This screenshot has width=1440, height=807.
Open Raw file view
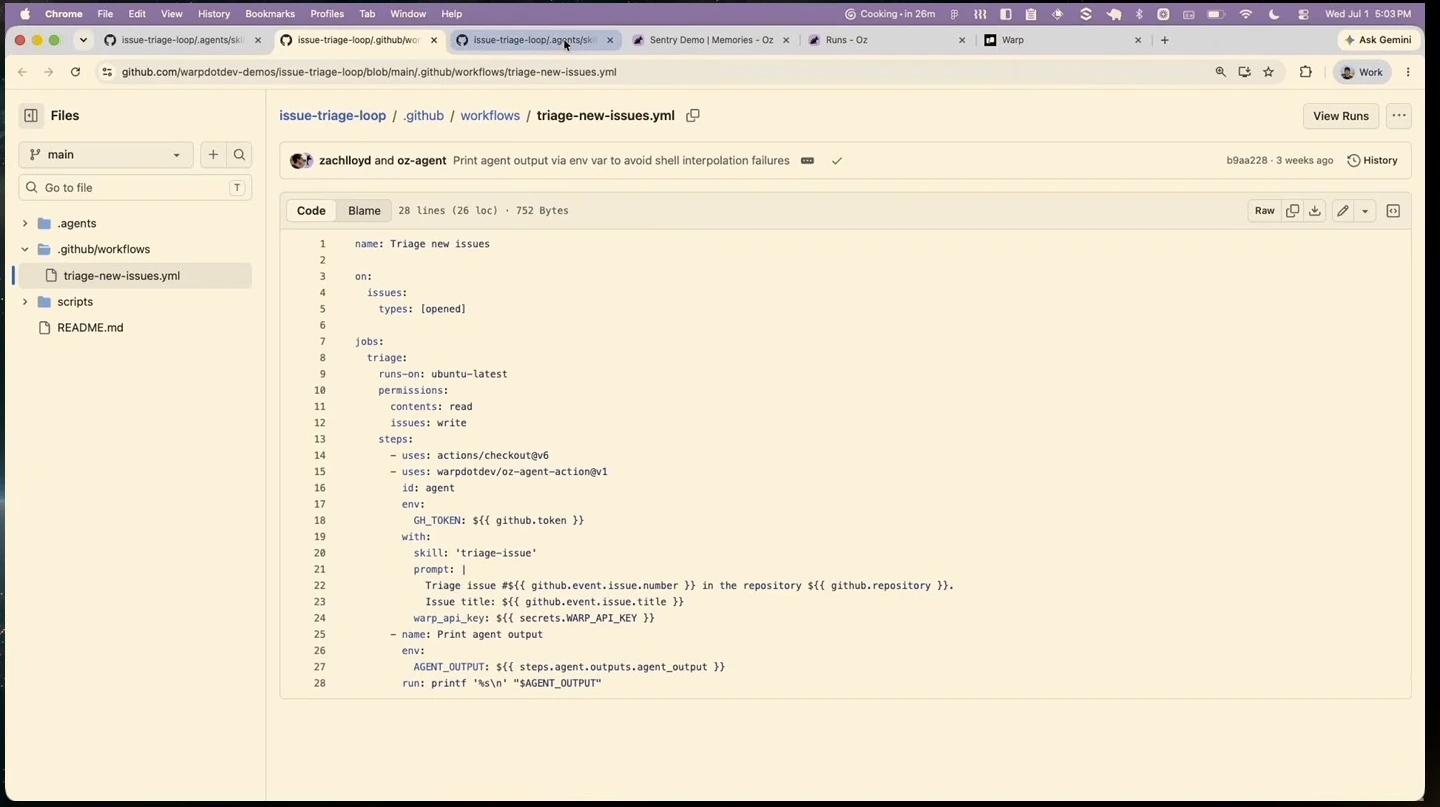(1265, 211)
